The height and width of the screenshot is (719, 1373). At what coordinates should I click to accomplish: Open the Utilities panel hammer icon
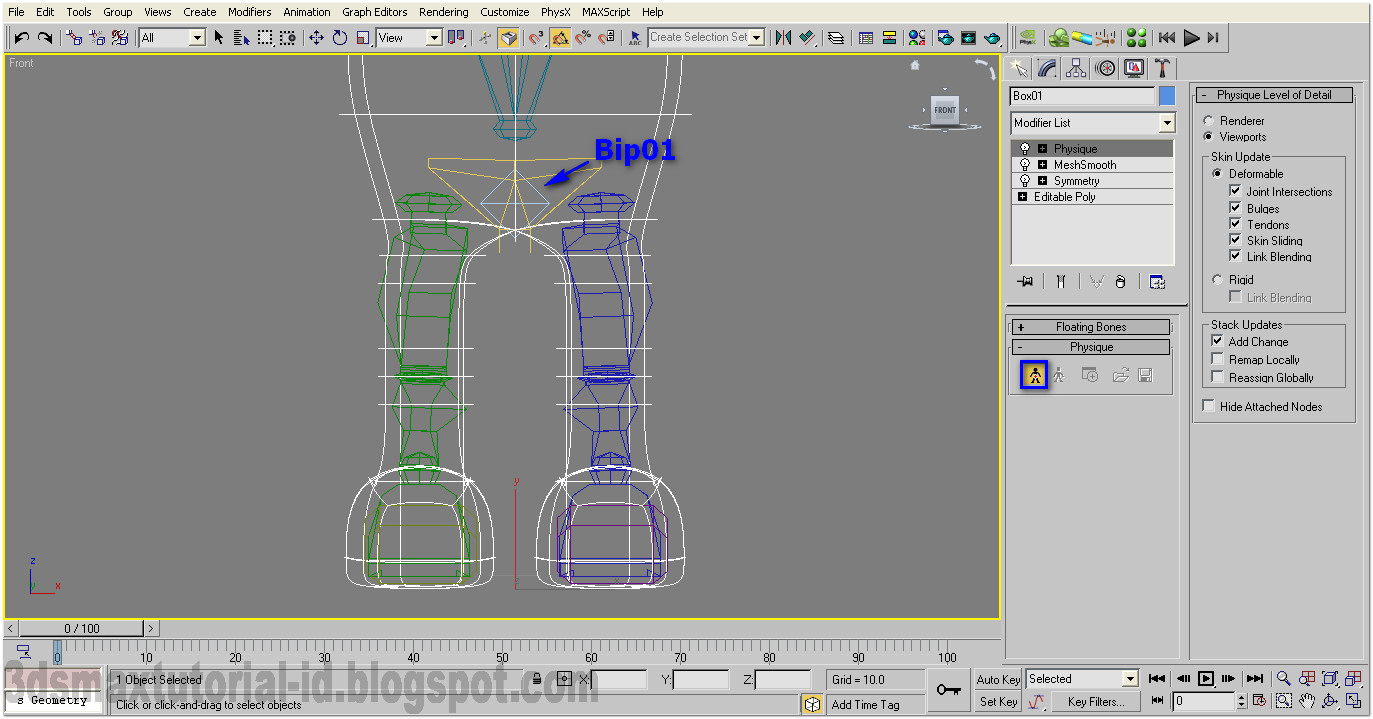coord(1161,67)
